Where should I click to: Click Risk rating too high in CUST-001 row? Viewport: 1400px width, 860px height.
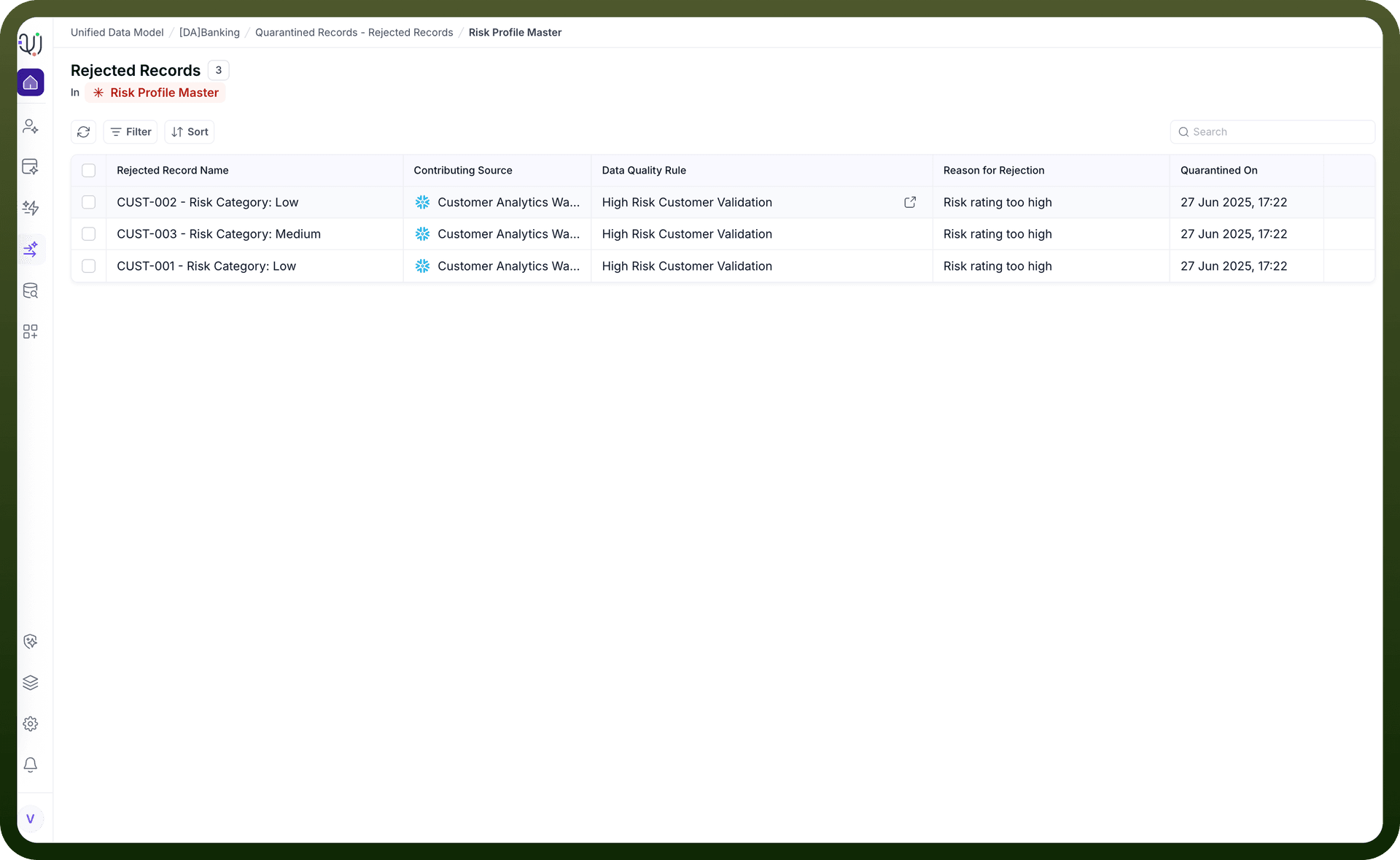(997, 266)
